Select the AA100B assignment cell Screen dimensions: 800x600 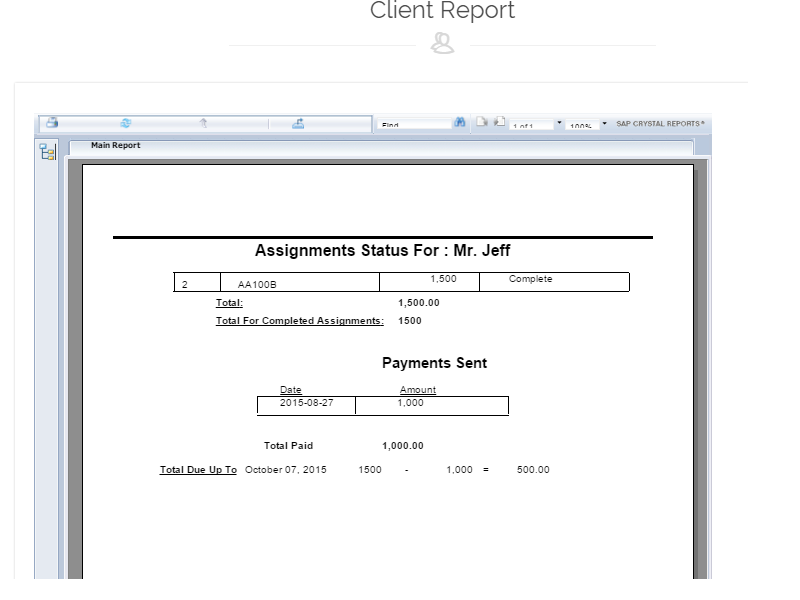pos(257,285)
